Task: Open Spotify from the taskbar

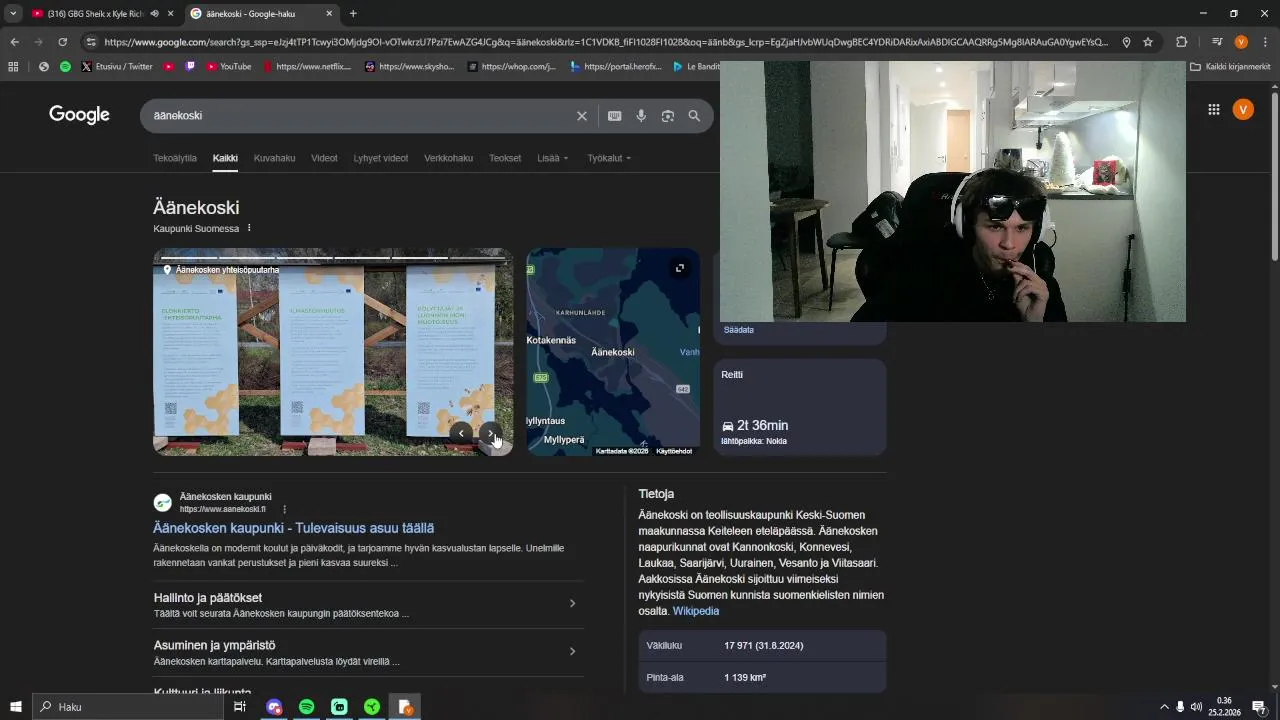Action: click(307, 707)
